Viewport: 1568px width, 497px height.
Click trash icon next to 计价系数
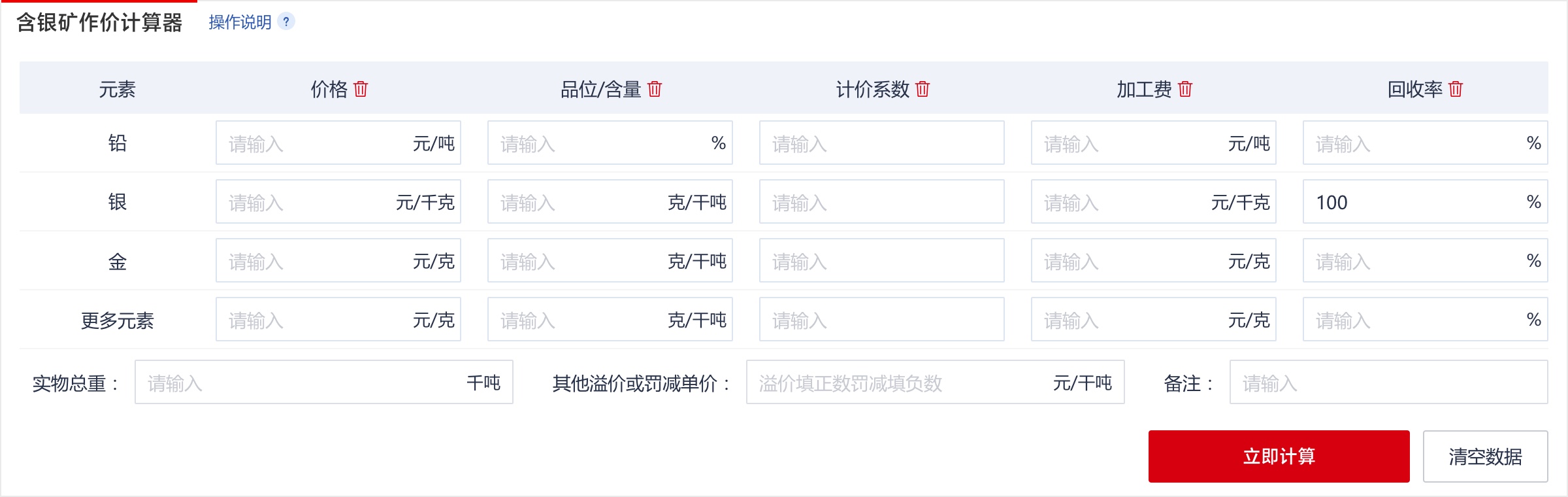tap(923, 89)
